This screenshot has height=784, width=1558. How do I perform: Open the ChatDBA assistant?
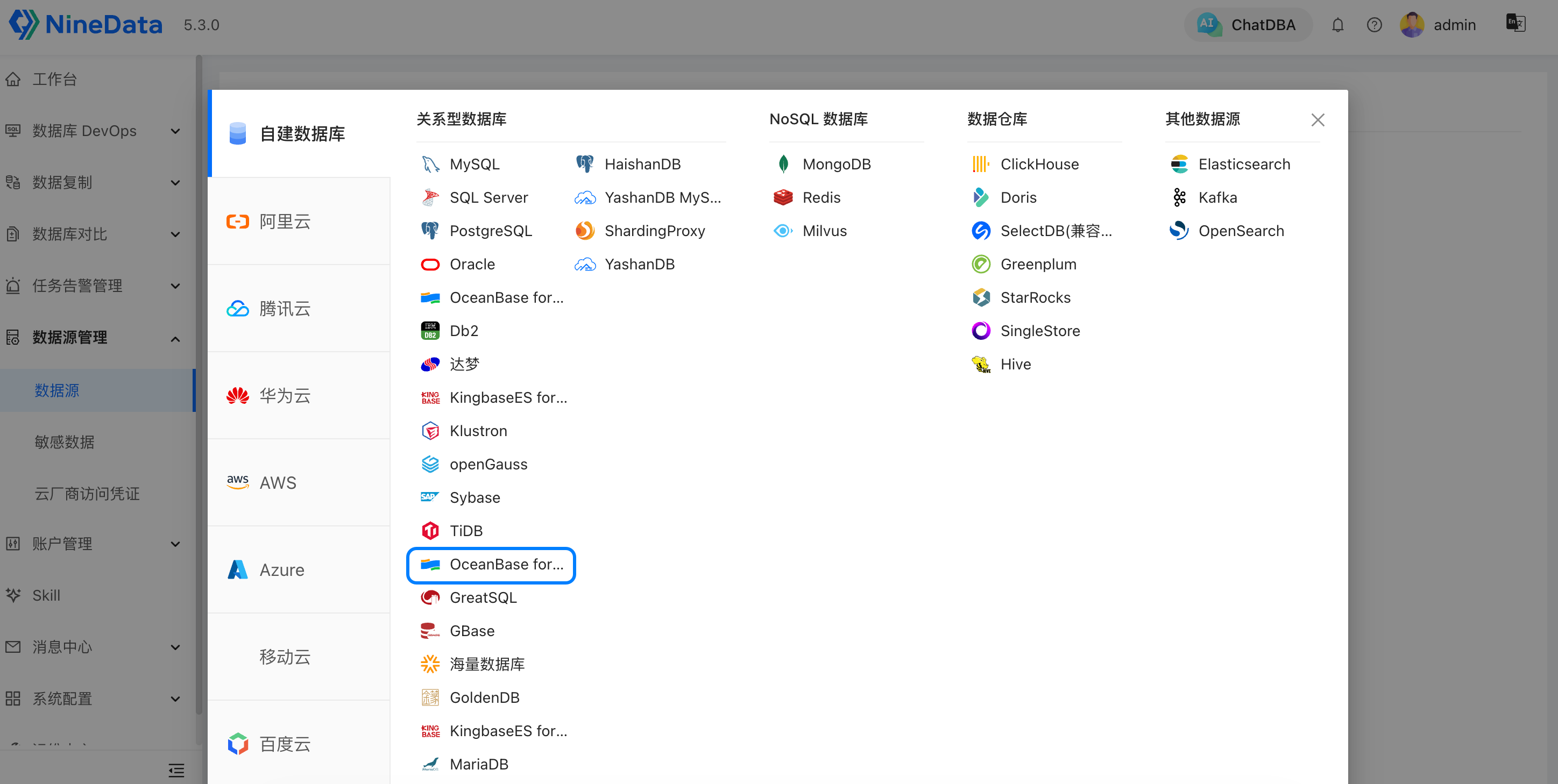point(1247,25)
